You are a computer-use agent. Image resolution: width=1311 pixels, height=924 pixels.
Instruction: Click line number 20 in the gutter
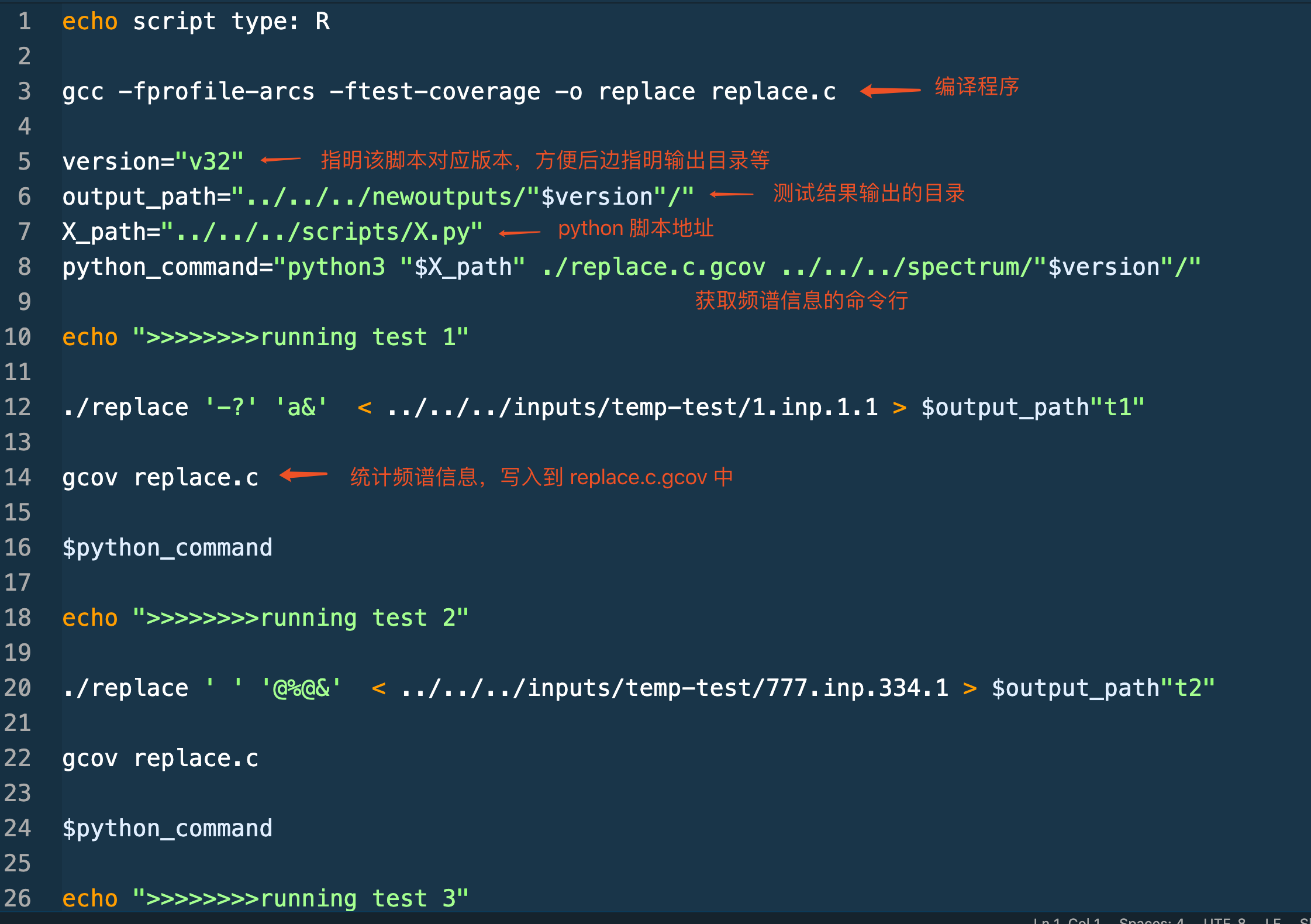pyautogui.click(x=18, y=688)
